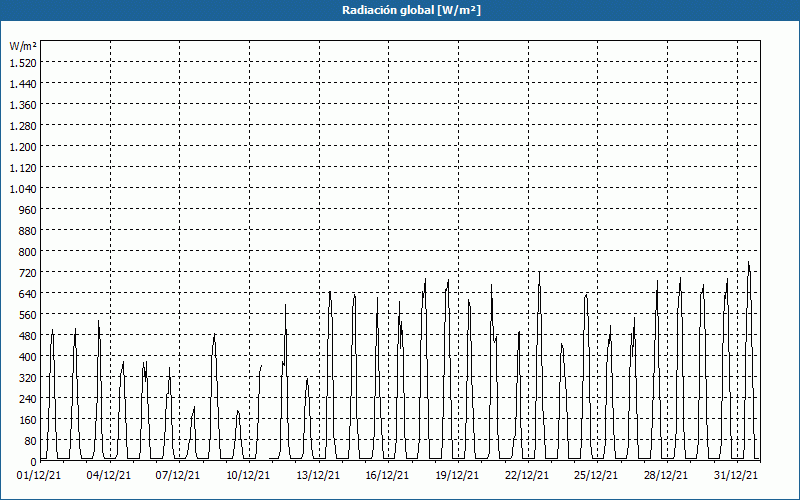This screenshot has width=800, height=500.
Task: Click the y-axis value 80
Action: click(31, 441)
